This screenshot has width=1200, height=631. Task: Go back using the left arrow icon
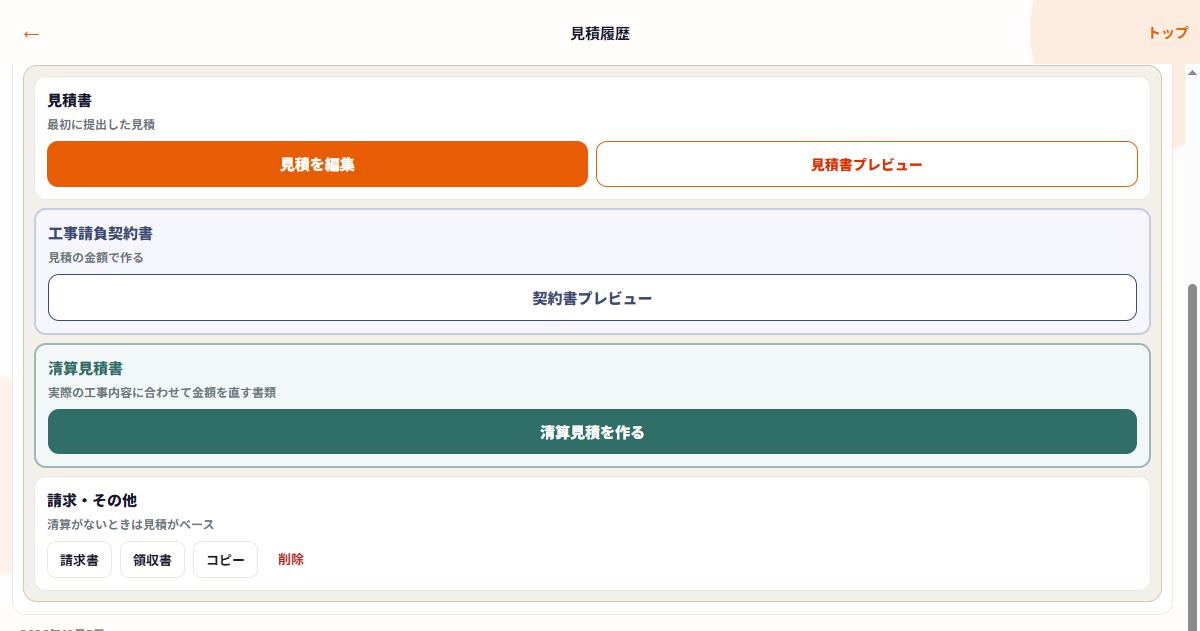pyautogui.click(x=31, y=34)
